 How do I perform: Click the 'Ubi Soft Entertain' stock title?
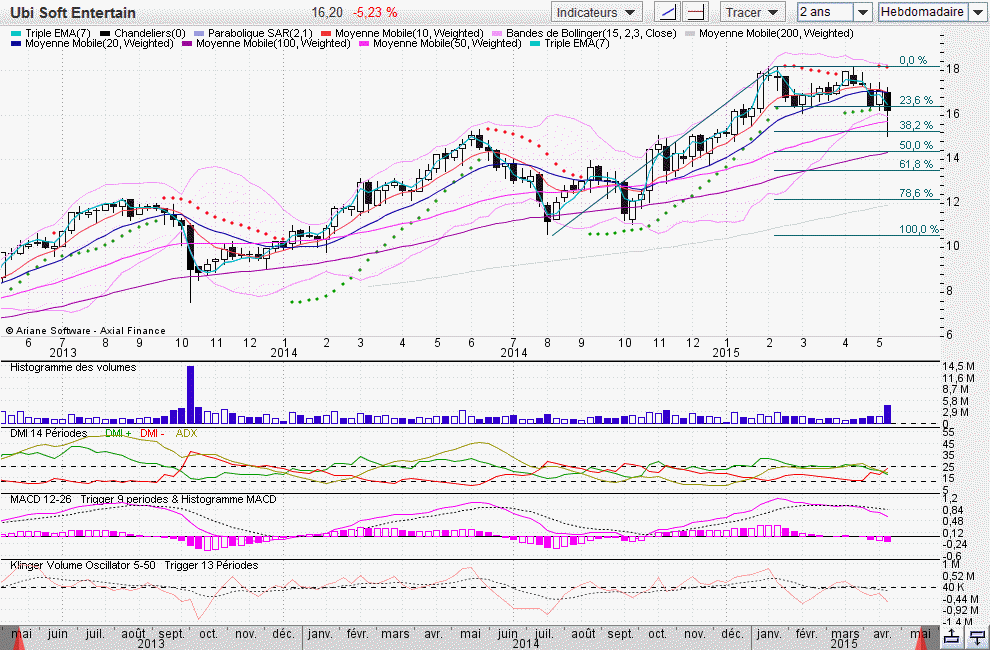(73, 13)
